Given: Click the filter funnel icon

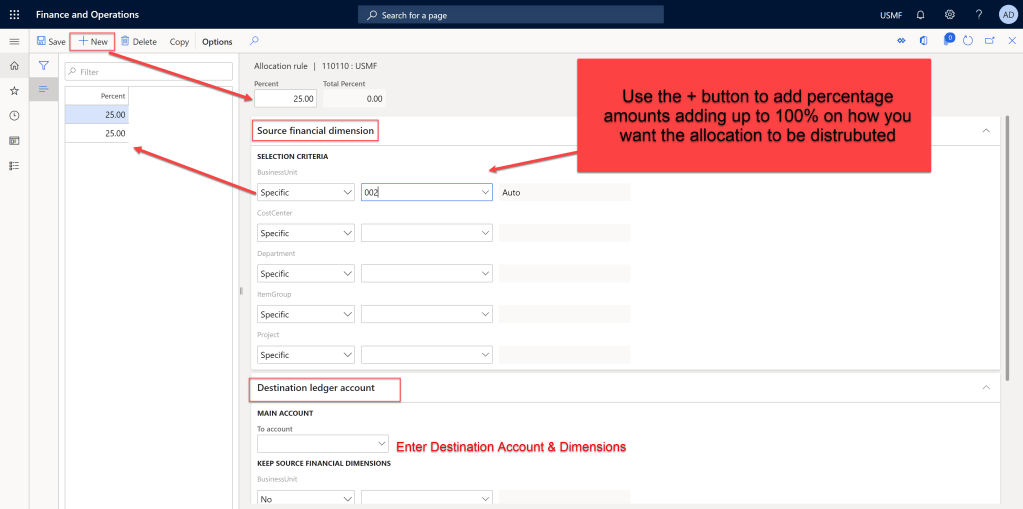Looking at the screenshot, I should 44,65.
